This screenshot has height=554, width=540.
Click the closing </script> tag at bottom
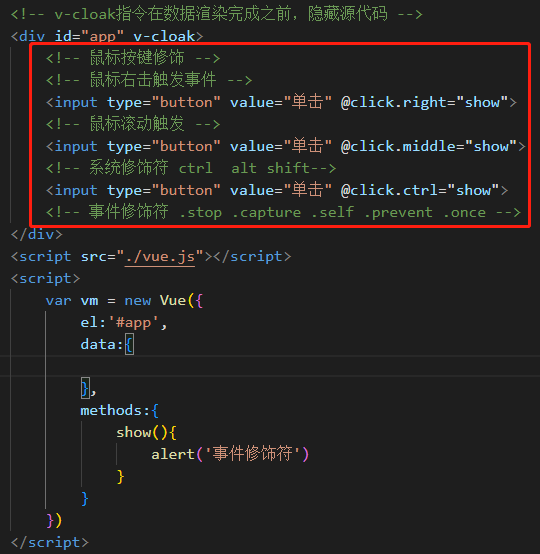(50, 543)
